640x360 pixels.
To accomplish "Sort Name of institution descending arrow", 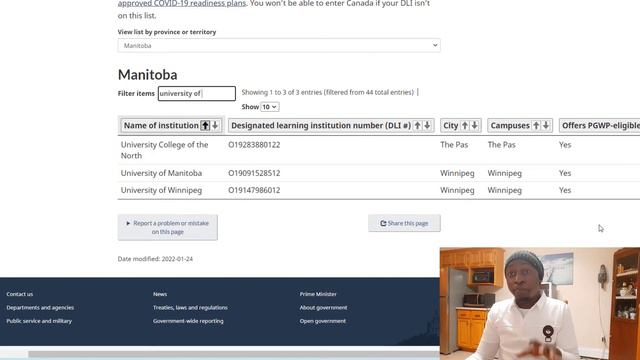I will (215, 126).
